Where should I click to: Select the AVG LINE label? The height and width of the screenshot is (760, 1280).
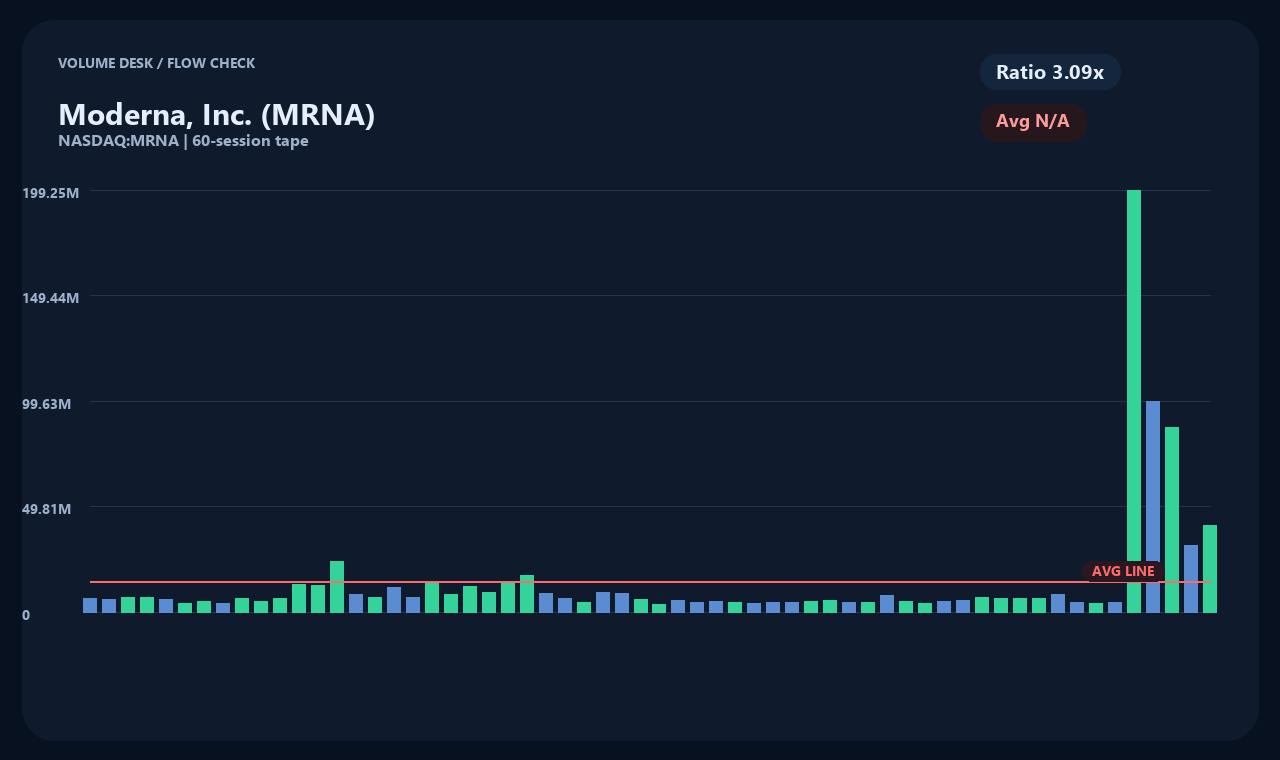tap(1123, 571)
